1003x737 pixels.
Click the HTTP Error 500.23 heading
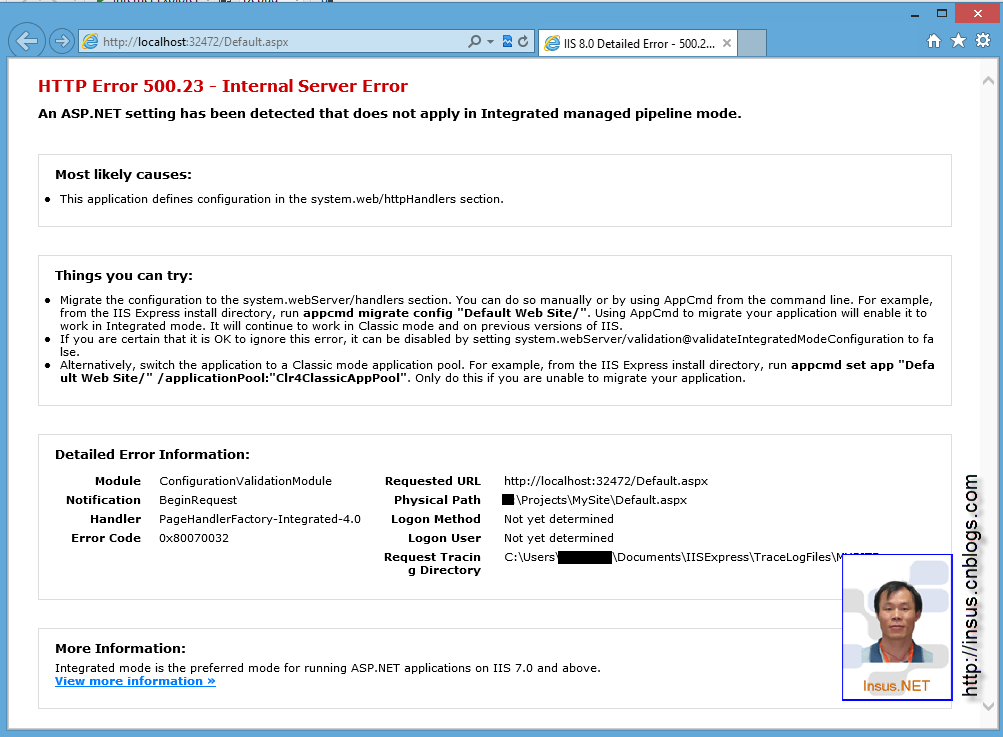point(223,86)
